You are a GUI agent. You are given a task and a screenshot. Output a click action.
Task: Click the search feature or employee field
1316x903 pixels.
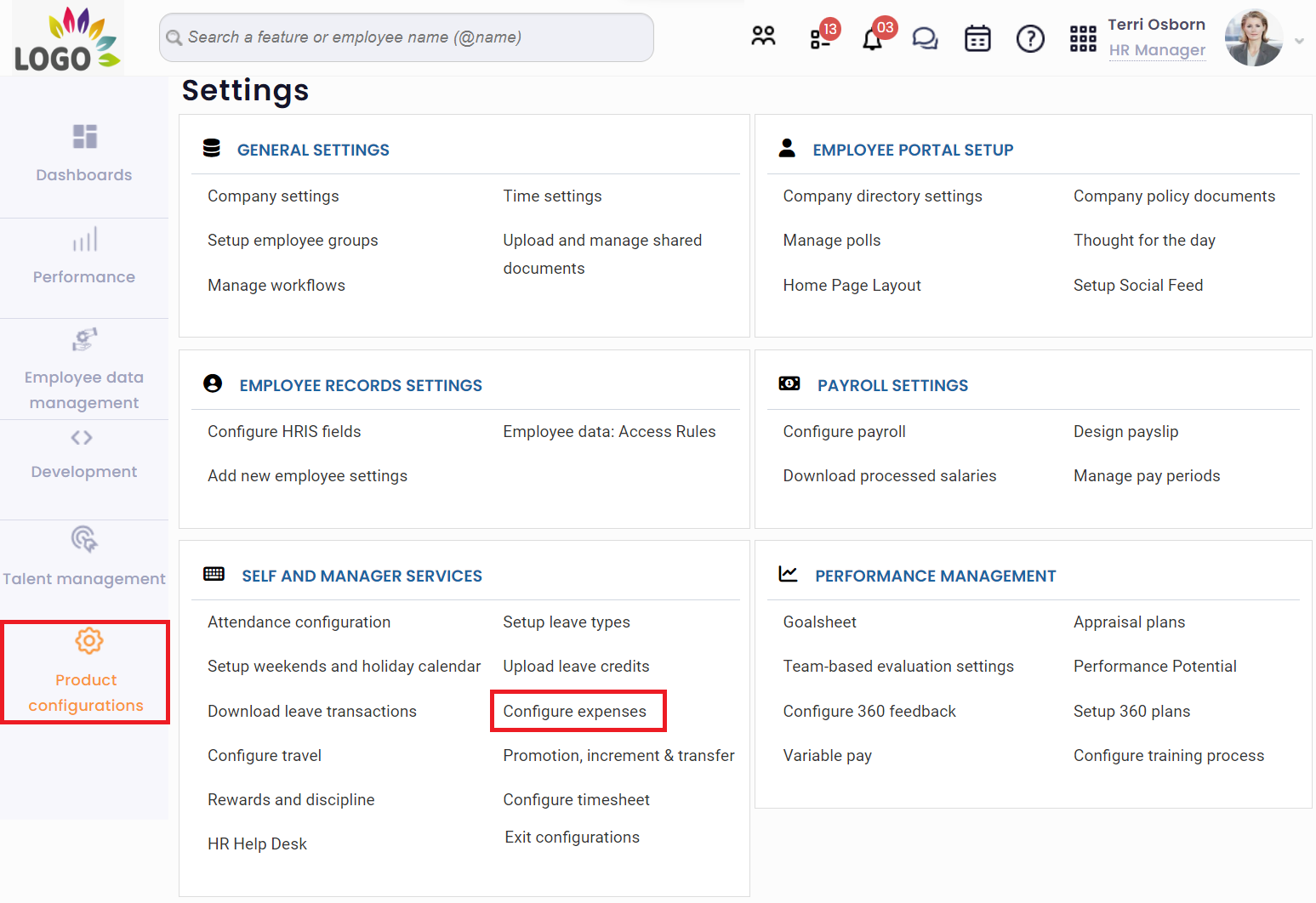[x=407, y=37]
